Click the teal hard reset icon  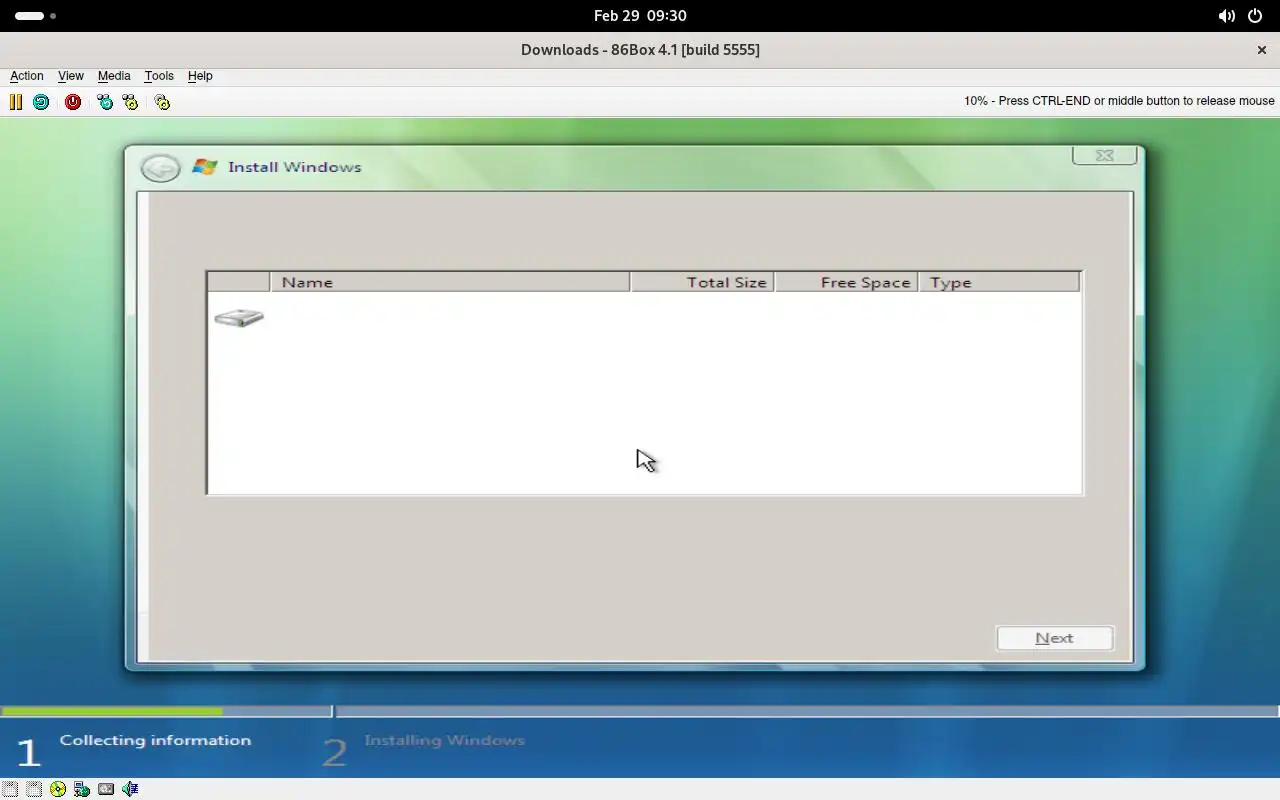[41, 102]
